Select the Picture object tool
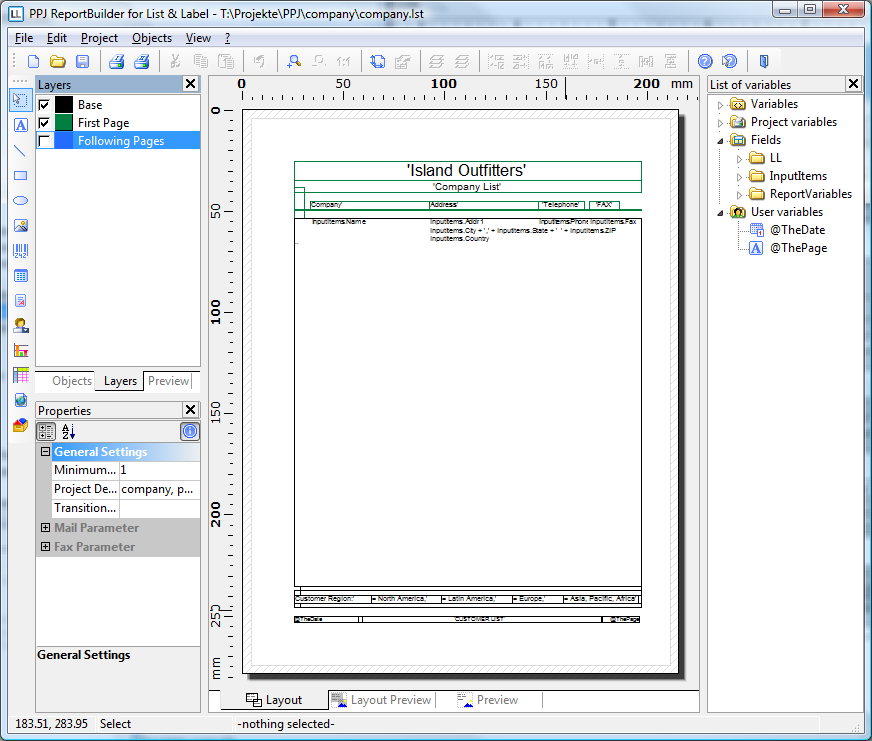872x741 pixels. point(21,225)
